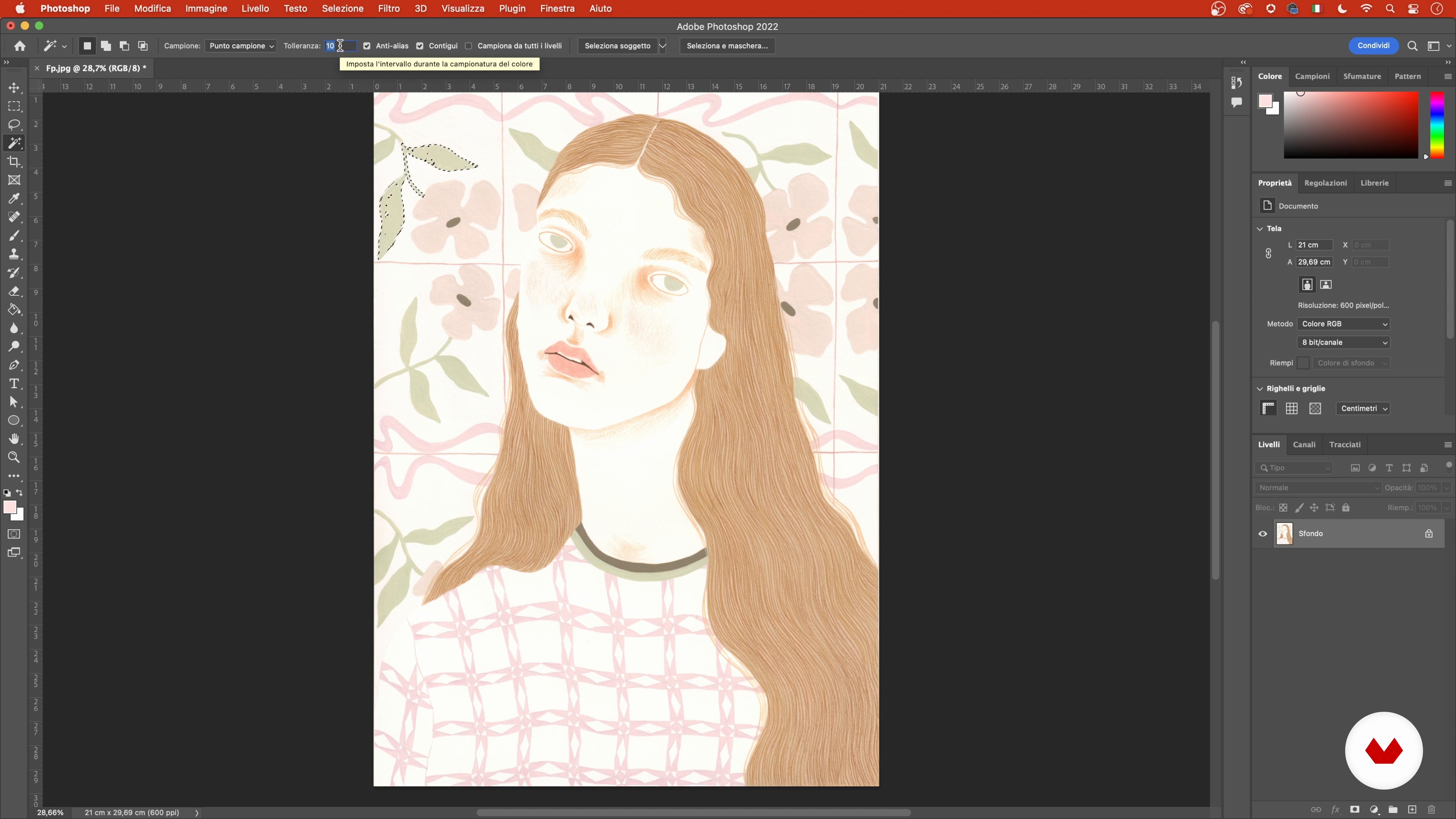Viewport: 1456px width, 819px height.
Task: Select the Zoom tool
Action: tap(14, 457)
